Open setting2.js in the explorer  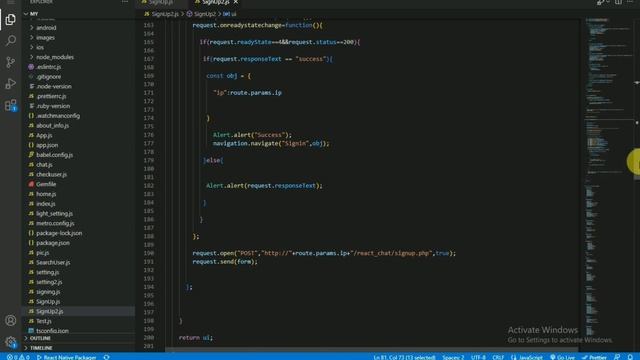[x=49, y=282]
